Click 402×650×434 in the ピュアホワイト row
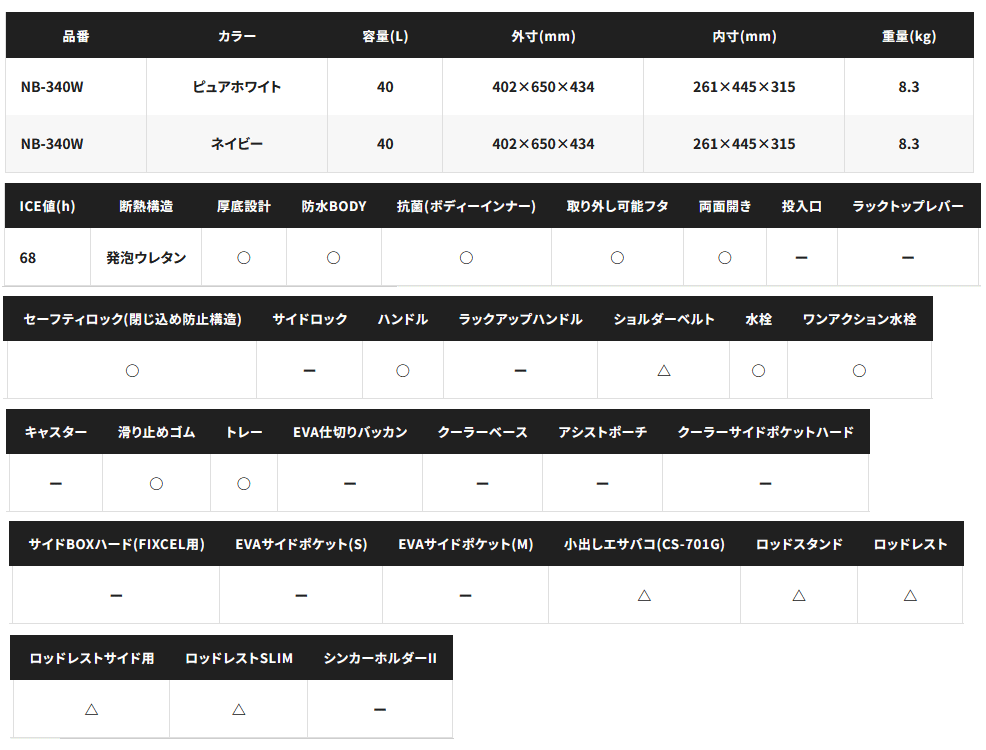The image size is (986, 750). pos(543,87)
